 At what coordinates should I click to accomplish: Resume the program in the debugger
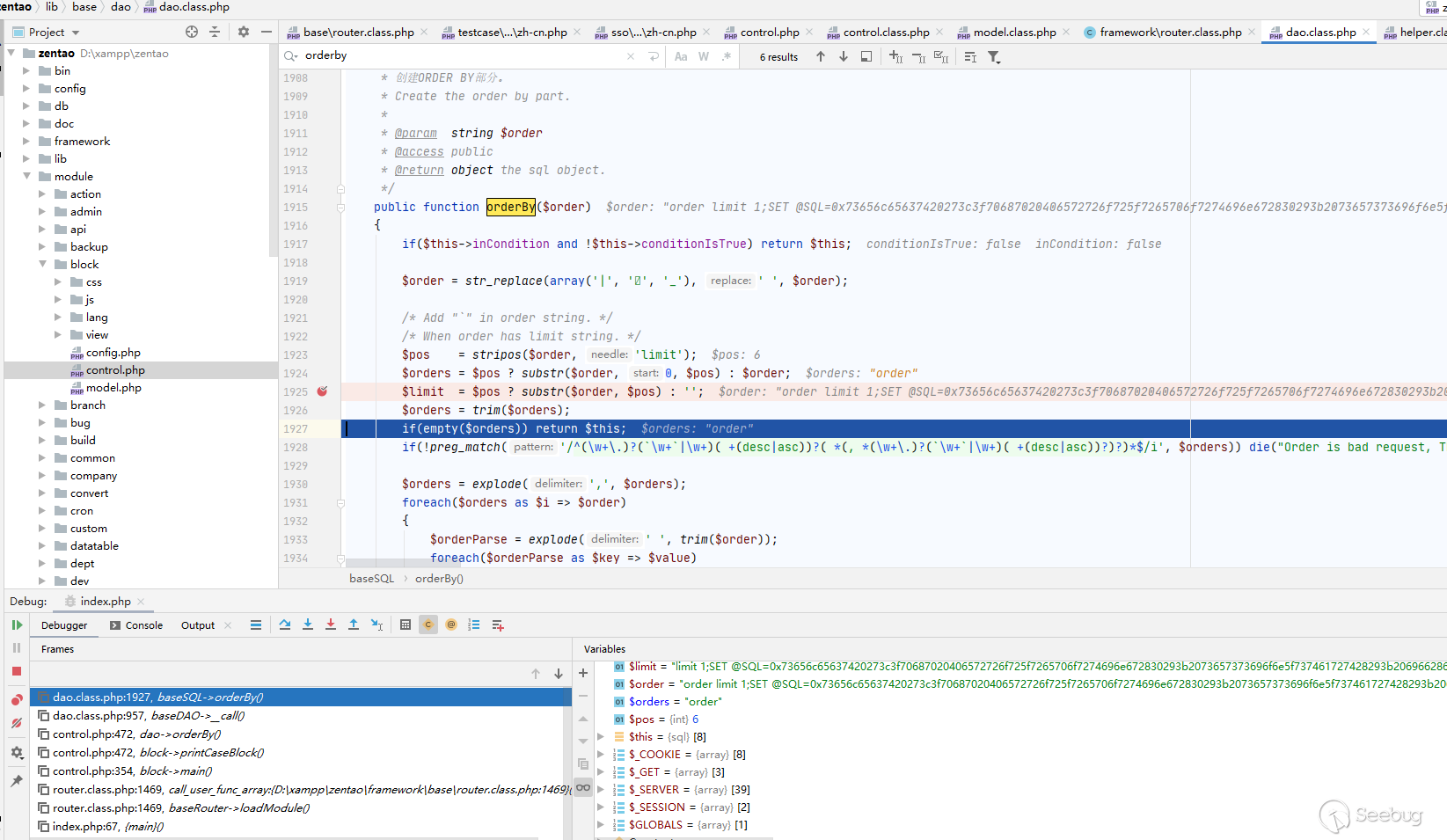(x=17, y=625)
